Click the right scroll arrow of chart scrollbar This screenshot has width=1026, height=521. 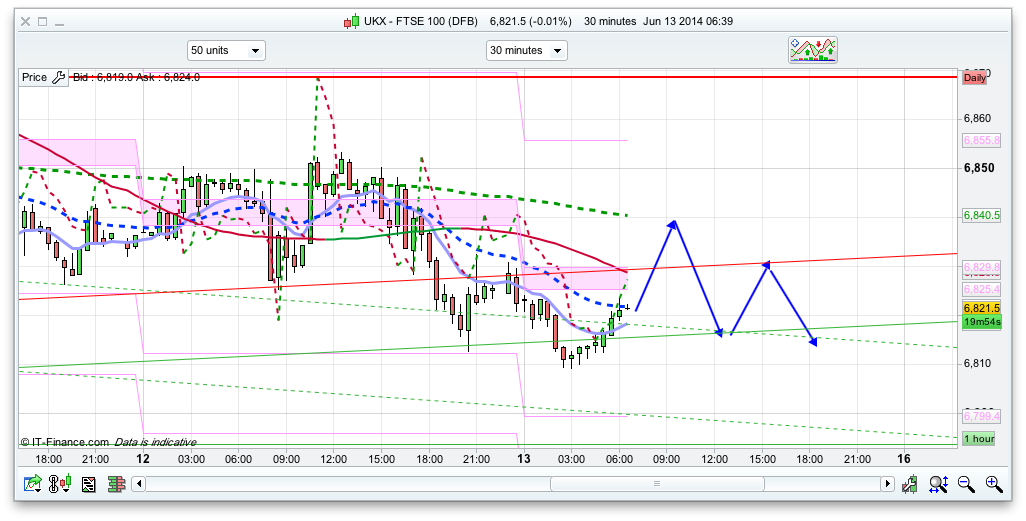887,484
